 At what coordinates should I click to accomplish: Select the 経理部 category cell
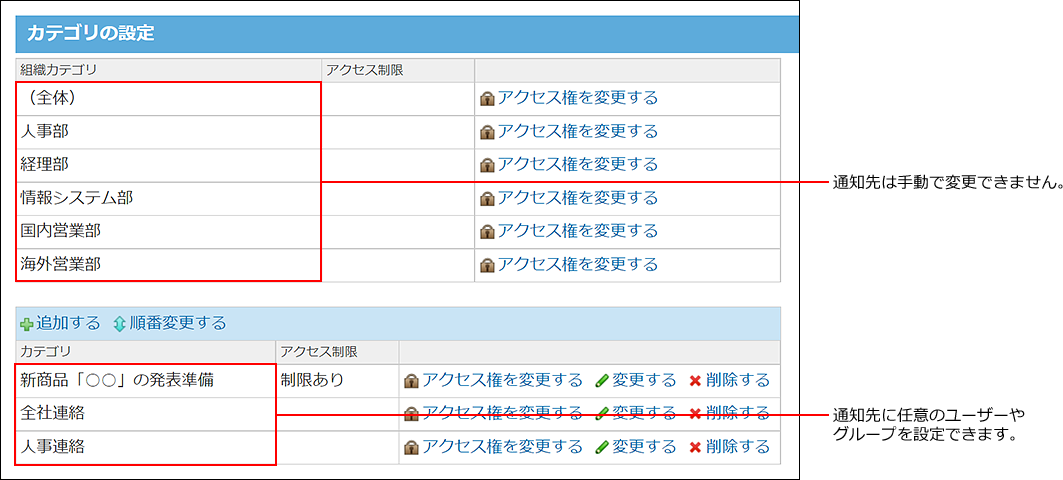click(169, 165)
